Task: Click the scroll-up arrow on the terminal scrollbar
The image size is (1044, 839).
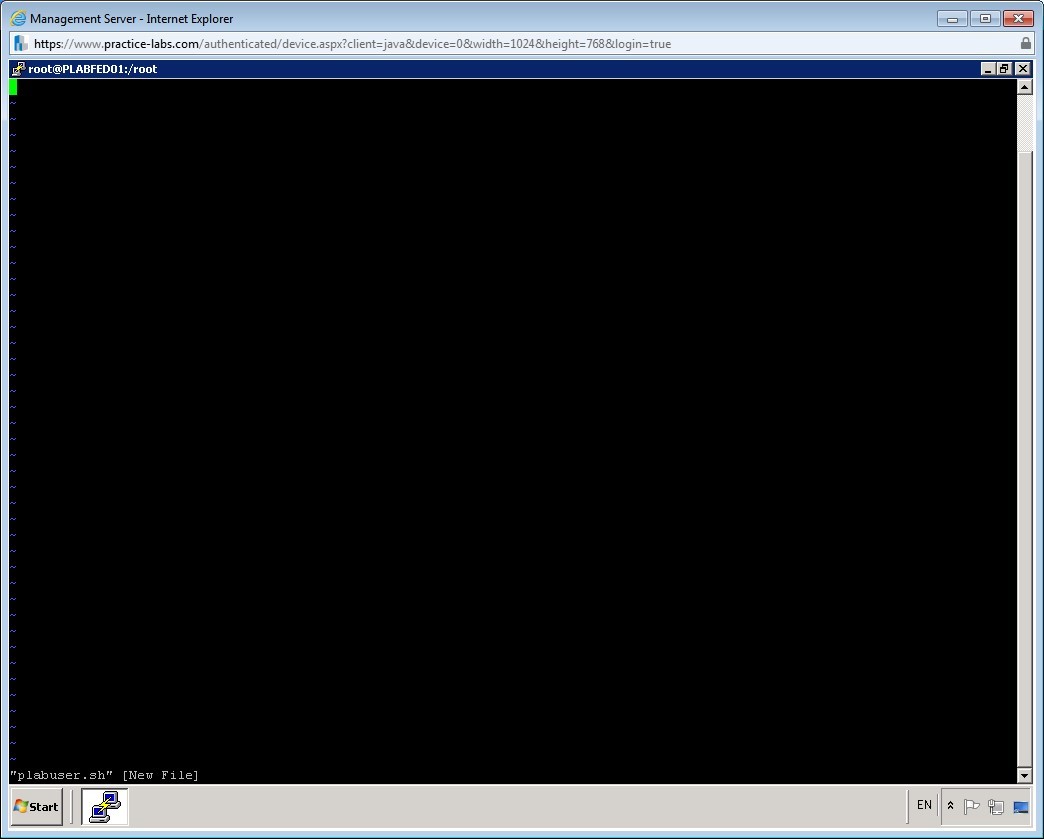Action: [1025, 86]
